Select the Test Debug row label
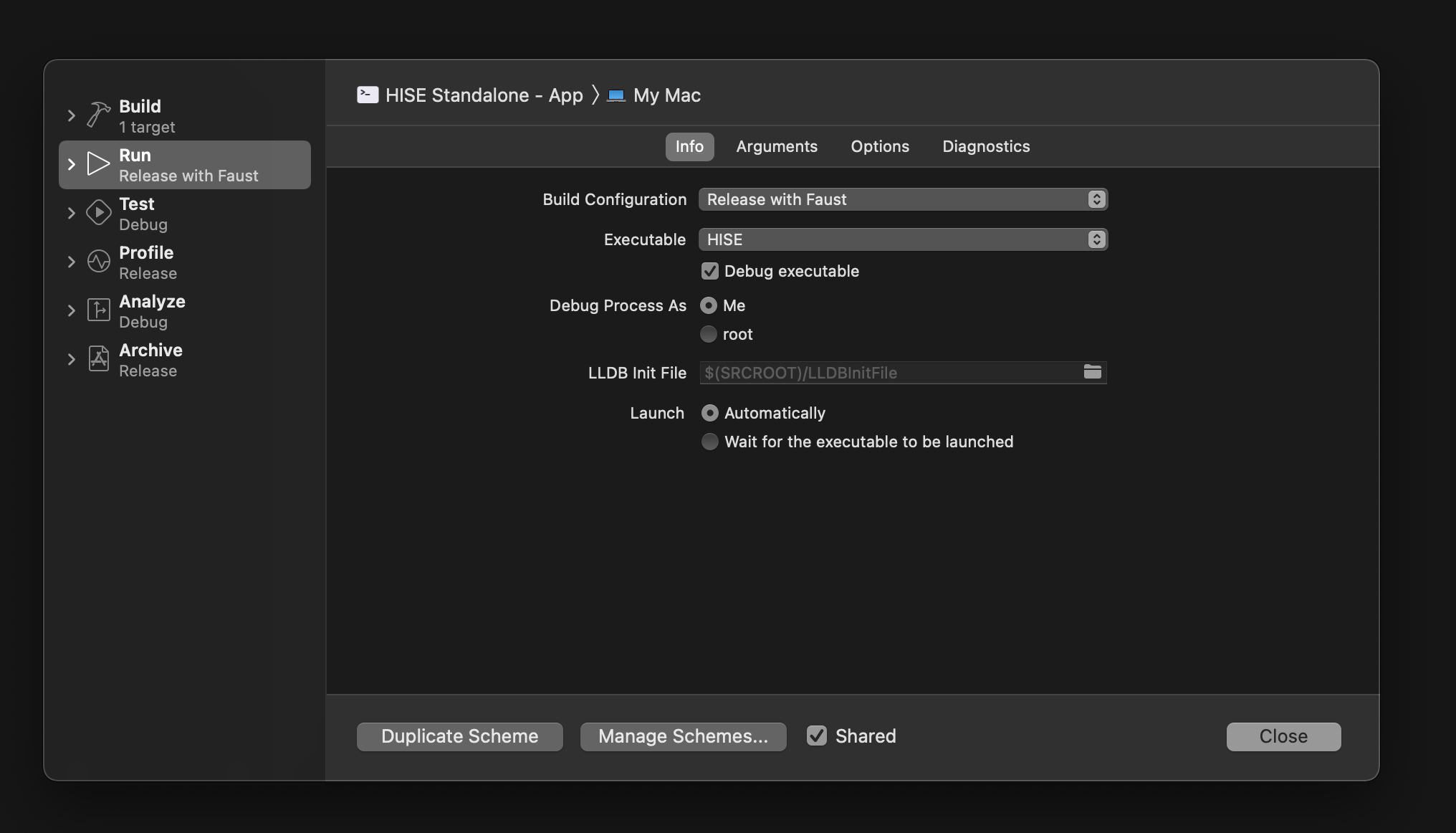 click(143, 214)
